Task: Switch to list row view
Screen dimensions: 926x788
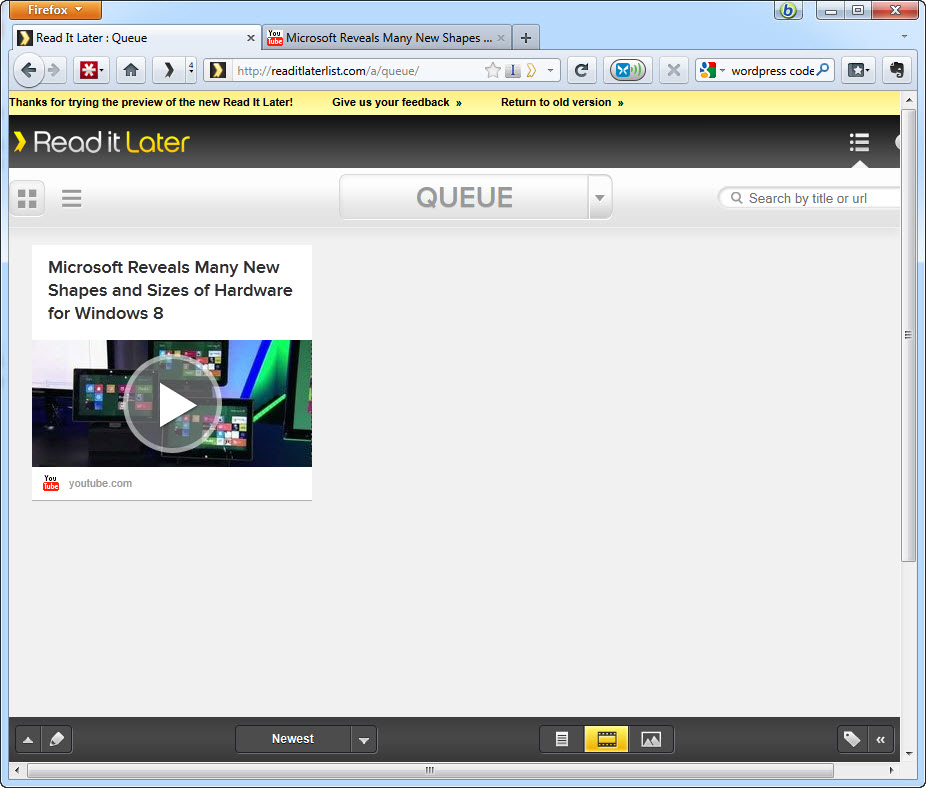Action: point(71,198)
